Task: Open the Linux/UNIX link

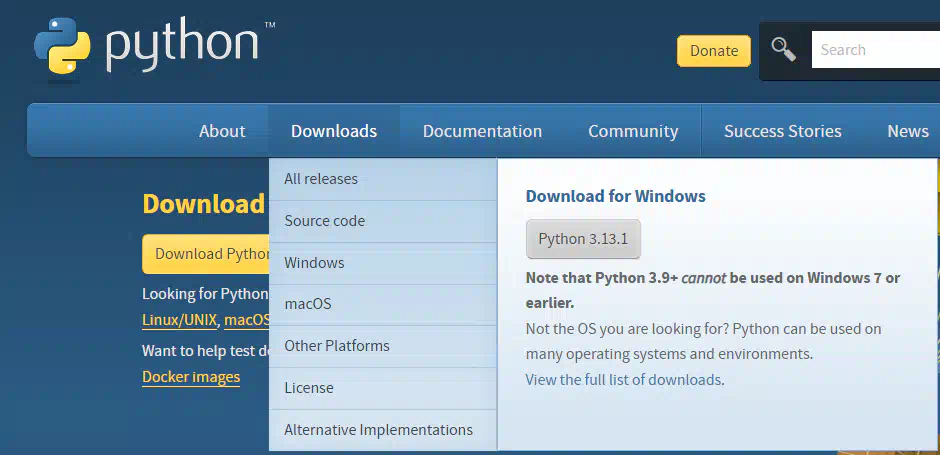Action: point(179,320)
